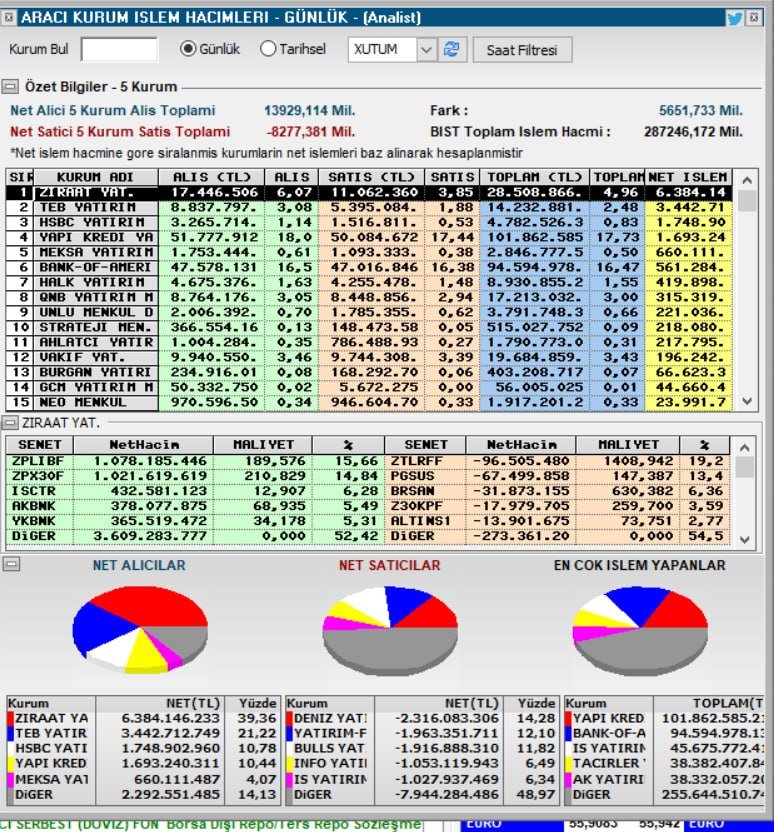
Task: Select the HALK YATIRIM row
Action: [x=369, y=282]
